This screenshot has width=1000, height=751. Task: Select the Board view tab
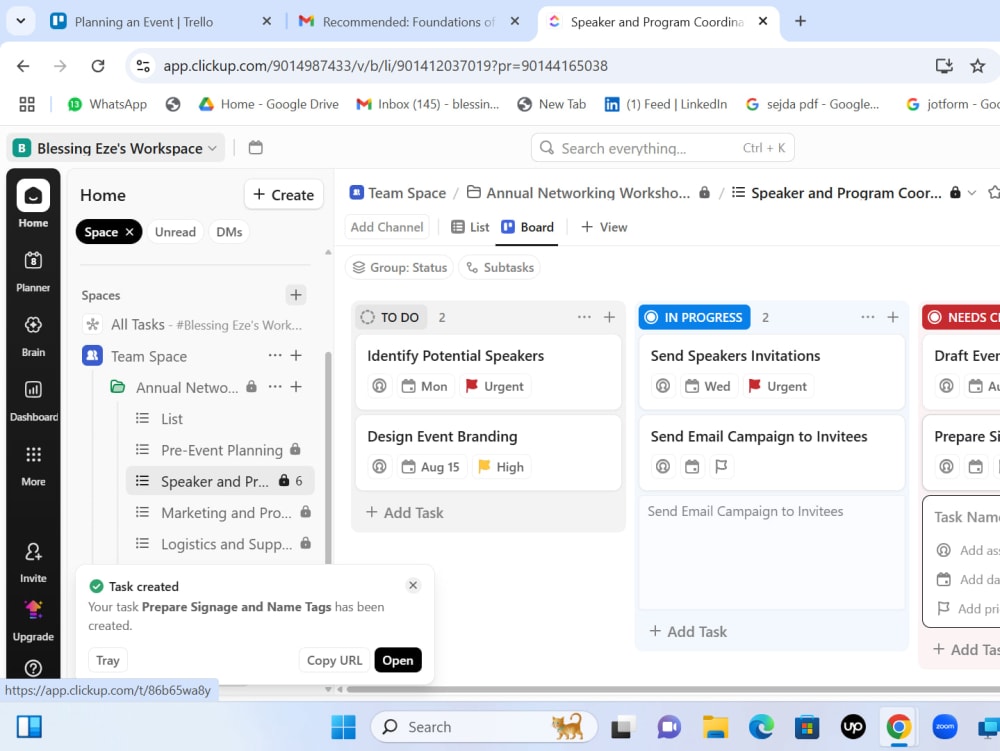point(527,227)
